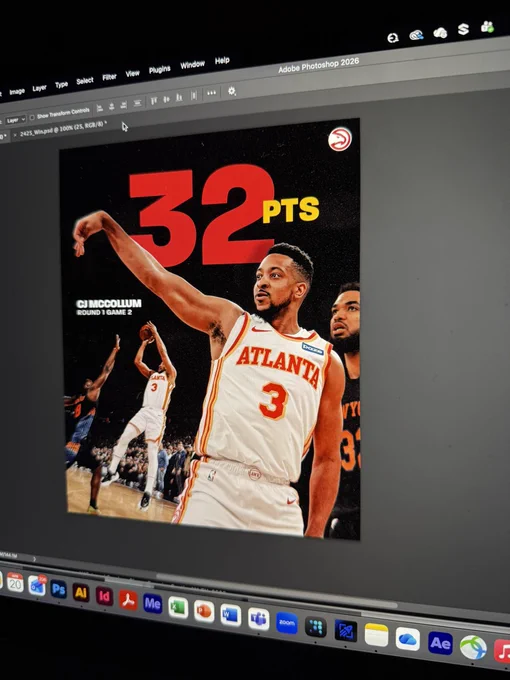Open Microsoft PowerPoint in the Dock

[204, 611]
